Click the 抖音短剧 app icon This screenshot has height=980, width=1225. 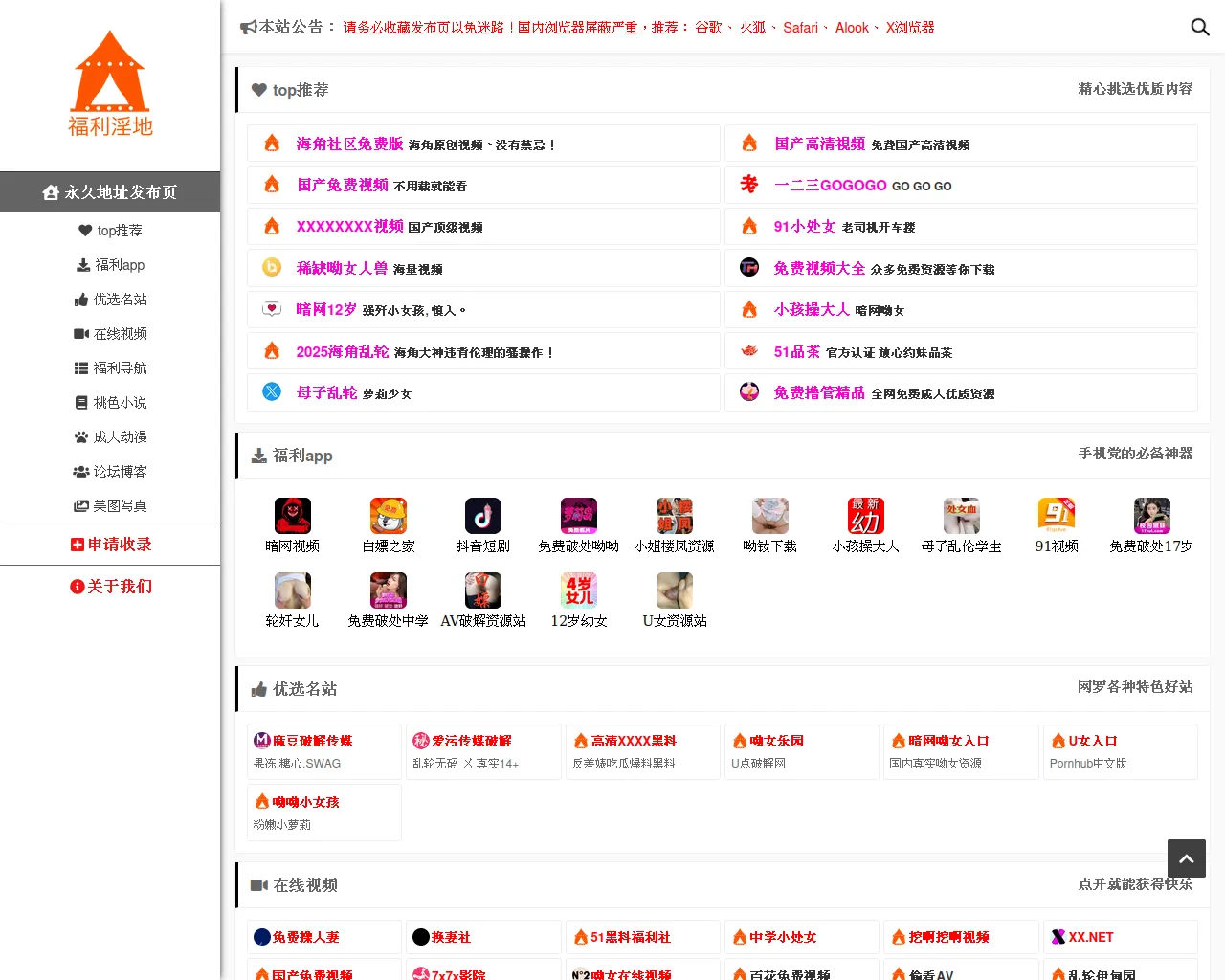(483, 515)
